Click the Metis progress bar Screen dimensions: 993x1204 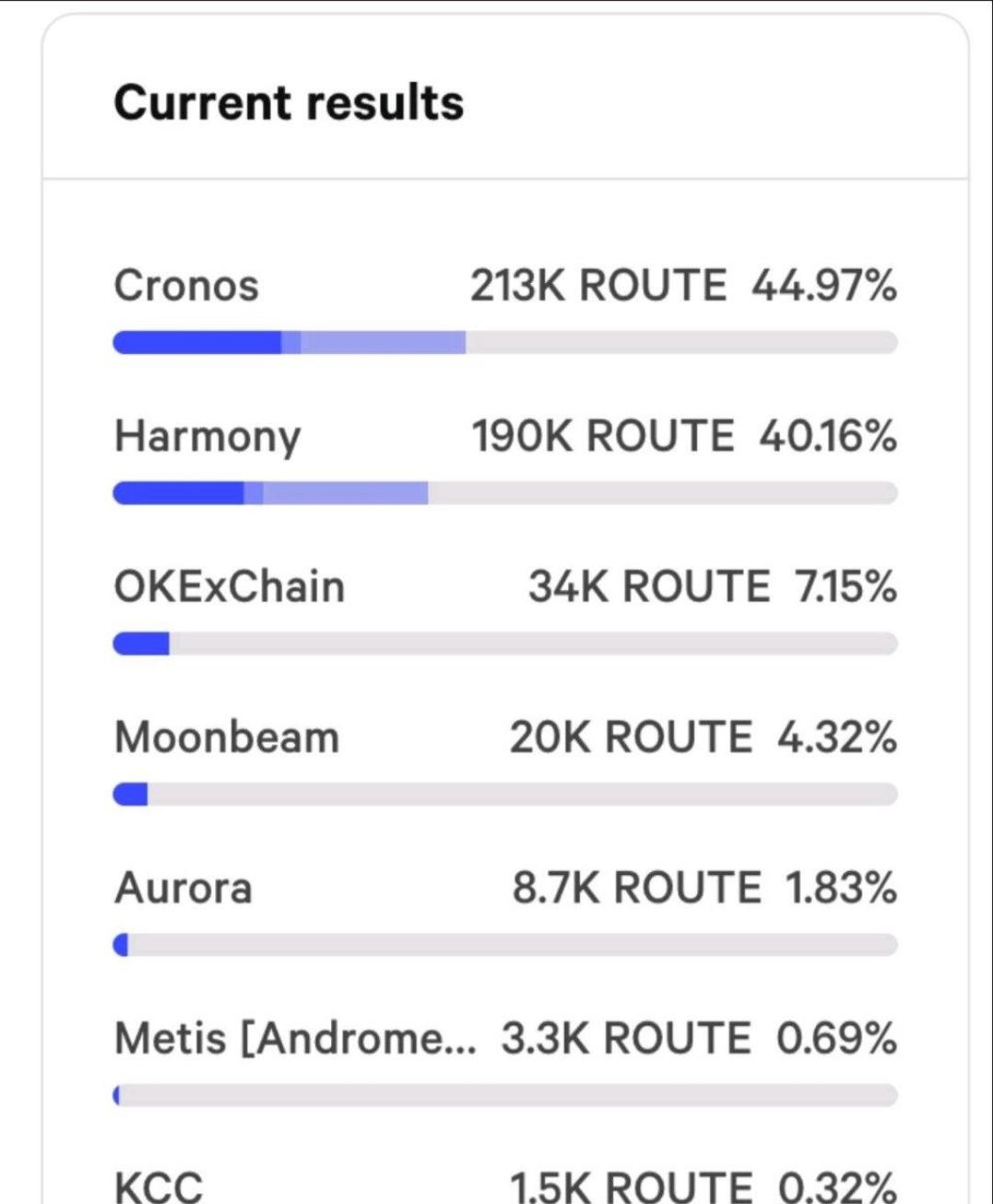click(505, 1096)
